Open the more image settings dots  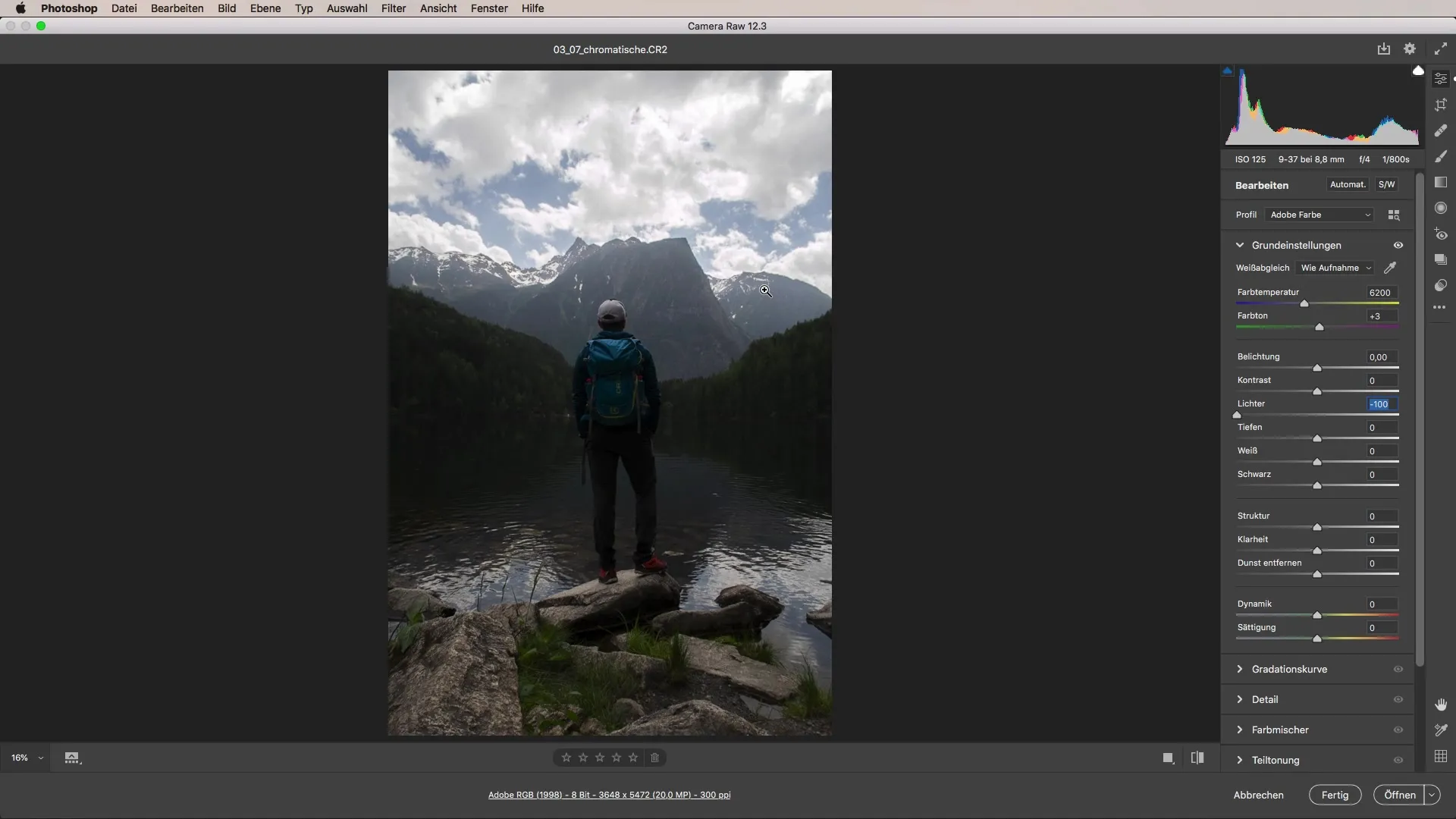point(1440,307)
